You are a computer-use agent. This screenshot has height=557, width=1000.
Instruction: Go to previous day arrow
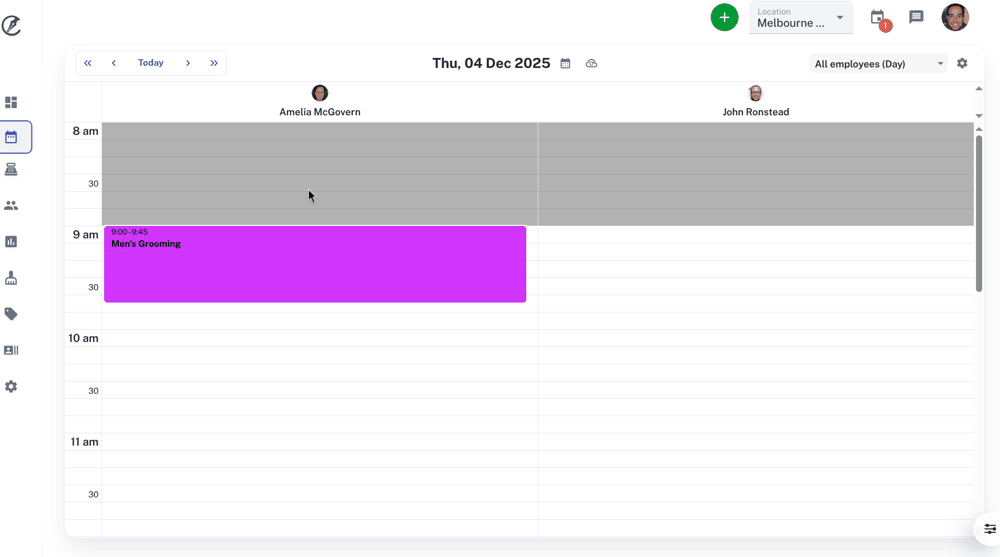(x=114, y=63)
